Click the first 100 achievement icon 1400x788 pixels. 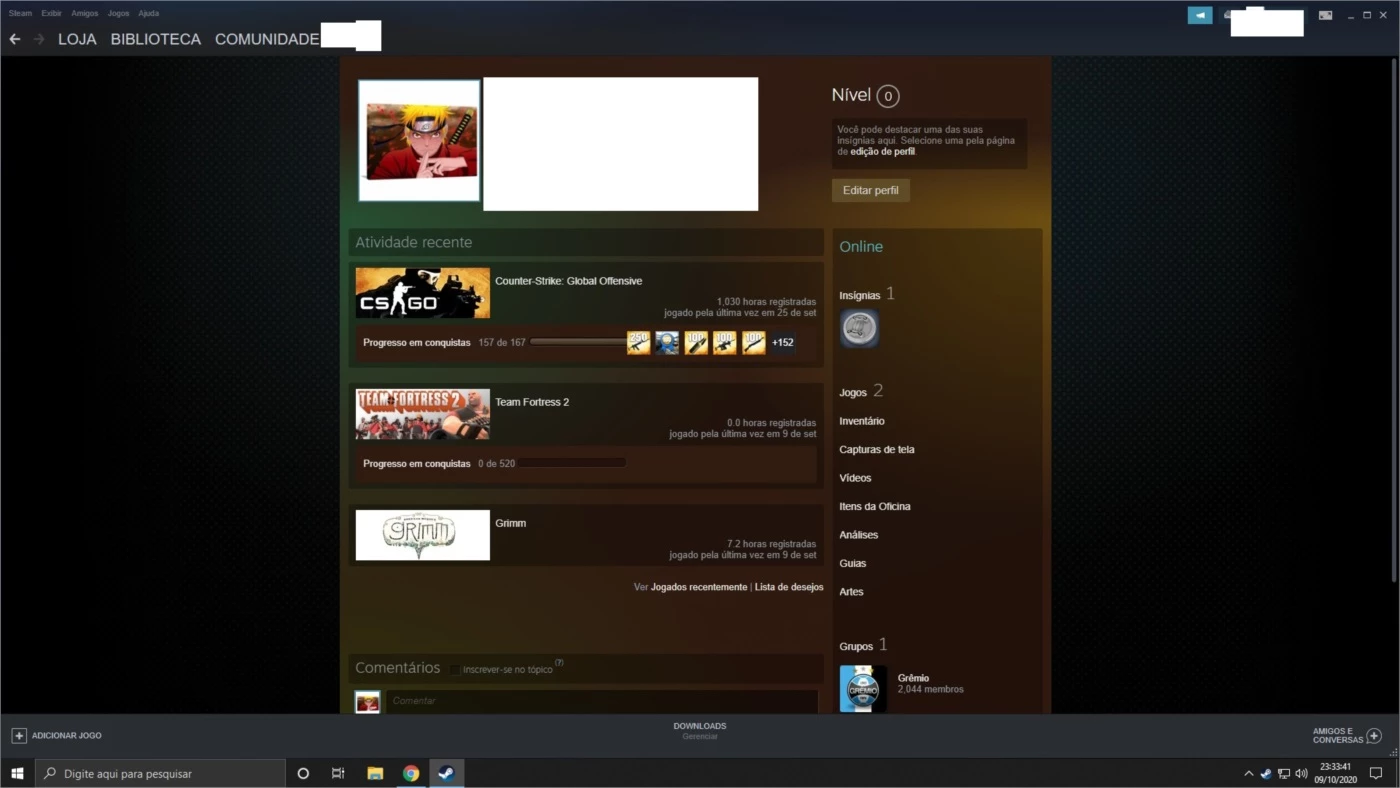tap(696, 342)
